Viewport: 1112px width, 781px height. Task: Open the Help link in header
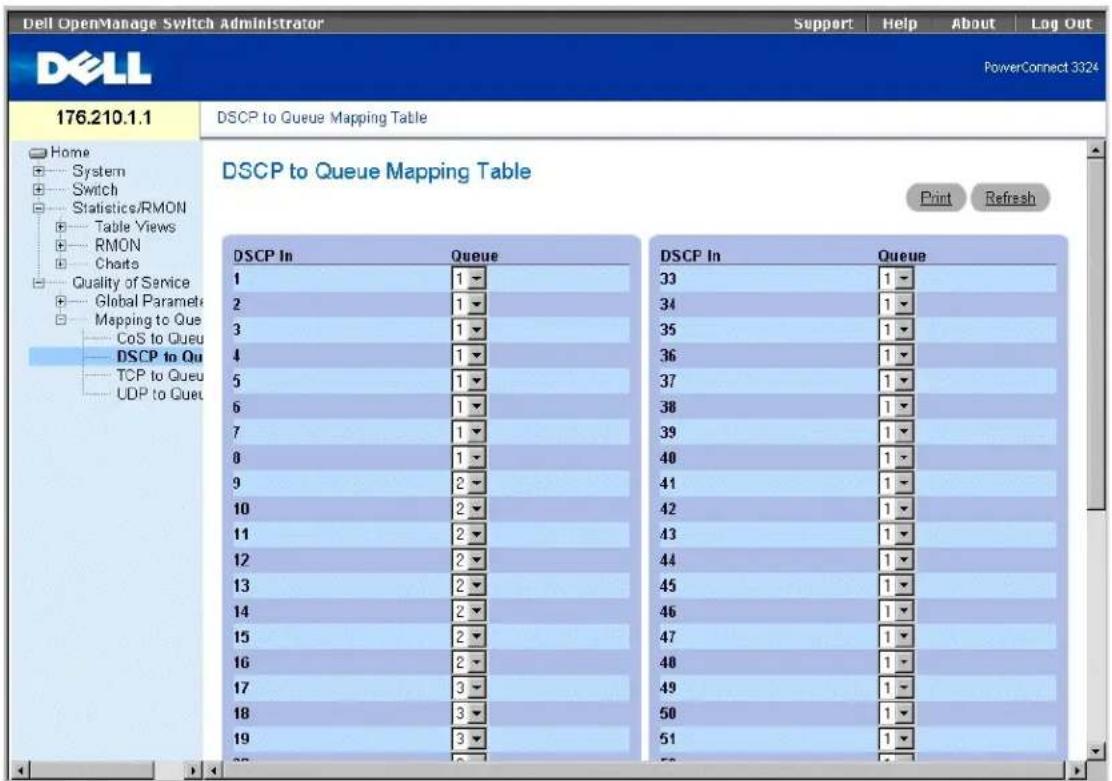tap(899, 23)
